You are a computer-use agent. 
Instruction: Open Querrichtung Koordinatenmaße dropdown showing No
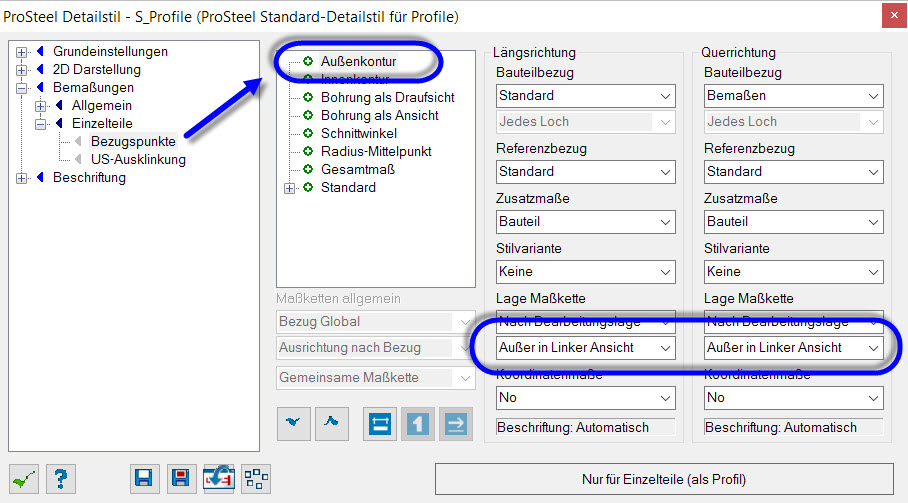pyautogui.click(x=793, y=398)
